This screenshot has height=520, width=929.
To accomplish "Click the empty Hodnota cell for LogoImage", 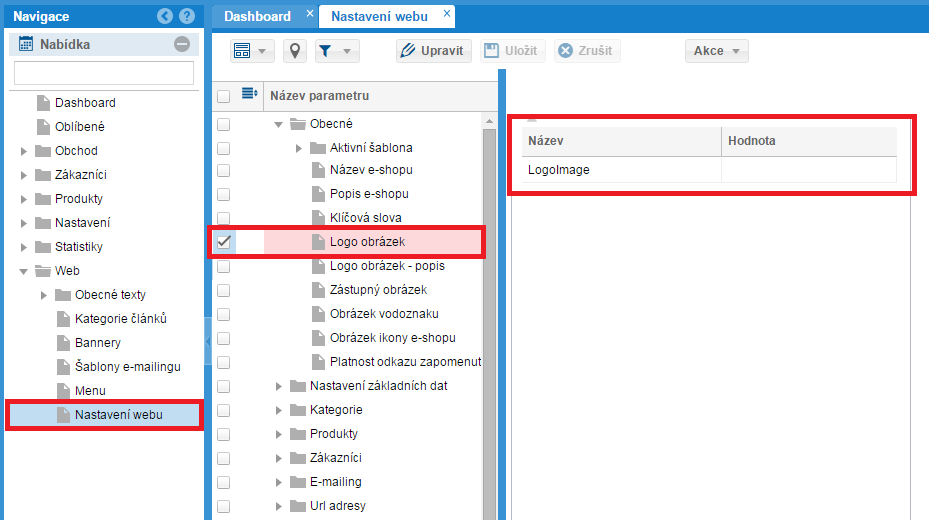I will (x=809, y=170).
